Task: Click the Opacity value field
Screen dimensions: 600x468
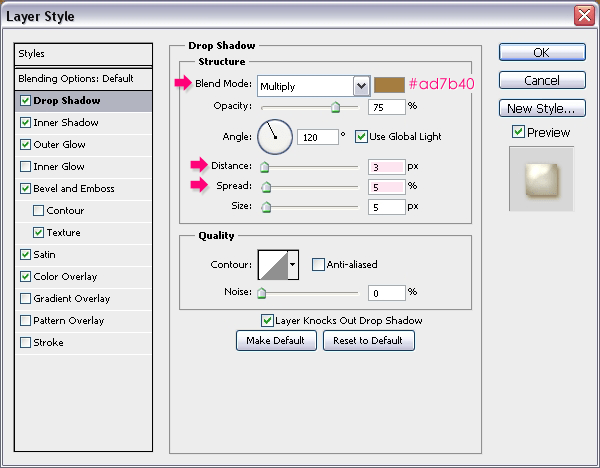Action: pyautogui.click(x=386, y=107)
